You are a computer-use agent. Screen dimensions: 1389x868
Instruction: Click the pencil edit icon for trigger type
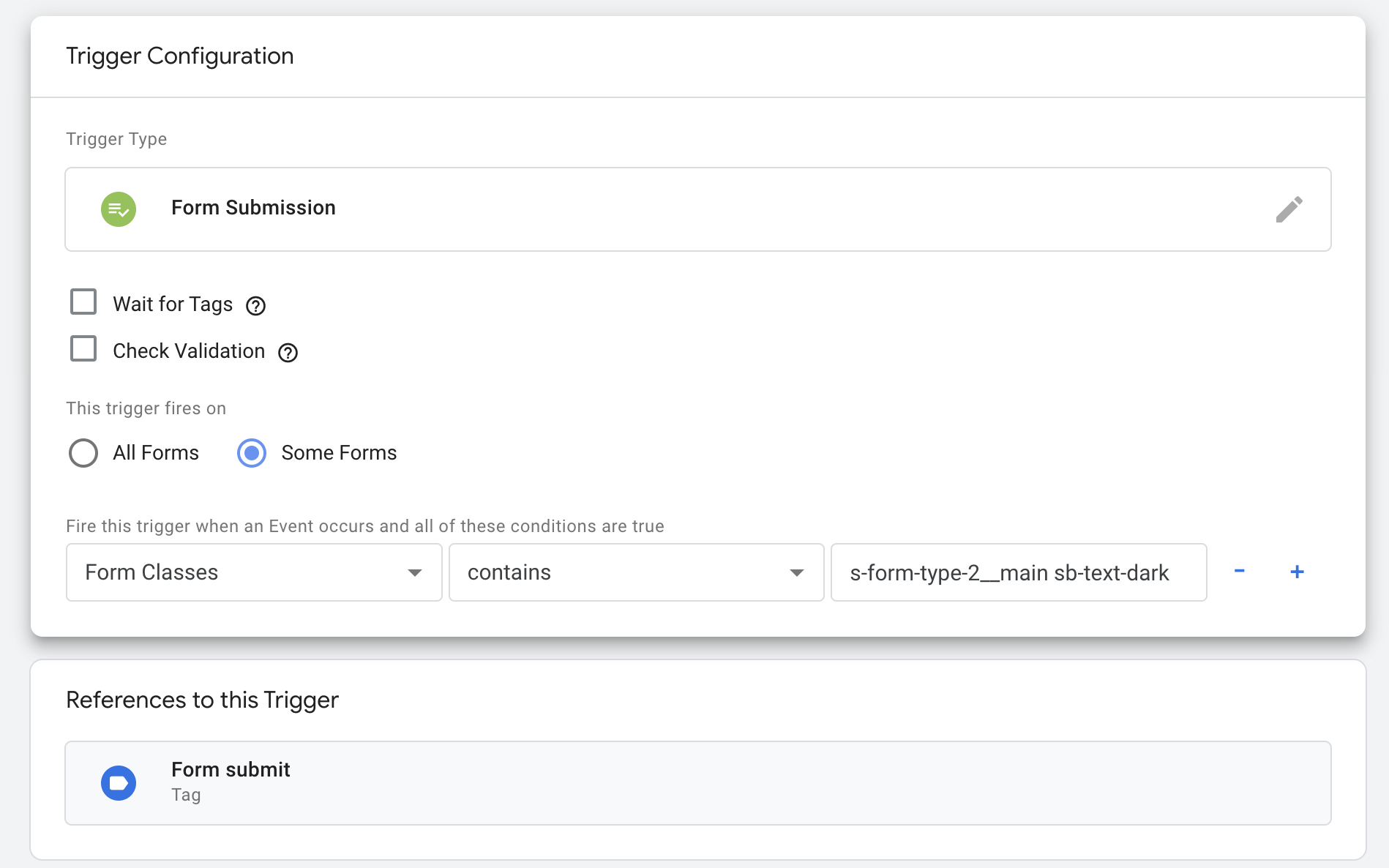click(x=1289, y=209)
